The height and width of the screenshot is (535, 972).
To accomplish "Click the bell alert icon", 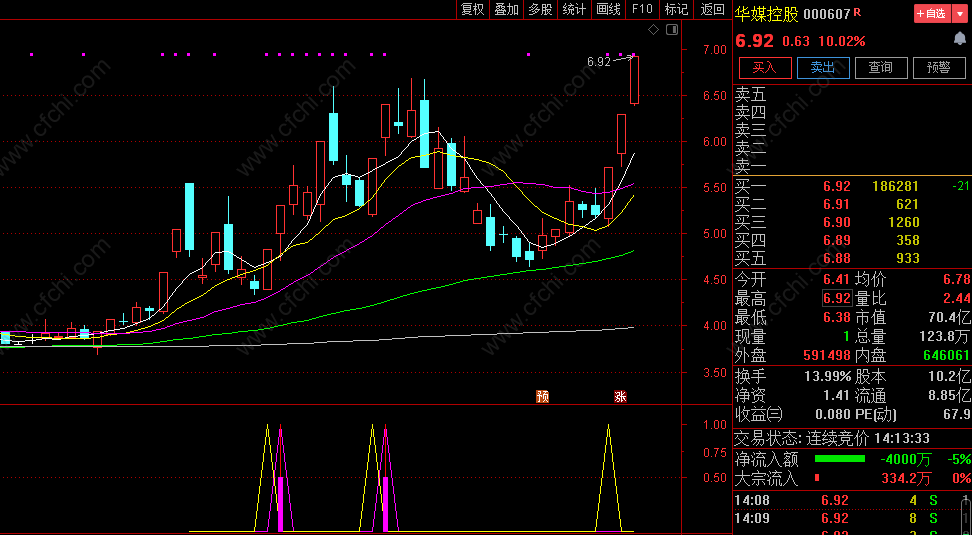I will [x=959, y=39].
